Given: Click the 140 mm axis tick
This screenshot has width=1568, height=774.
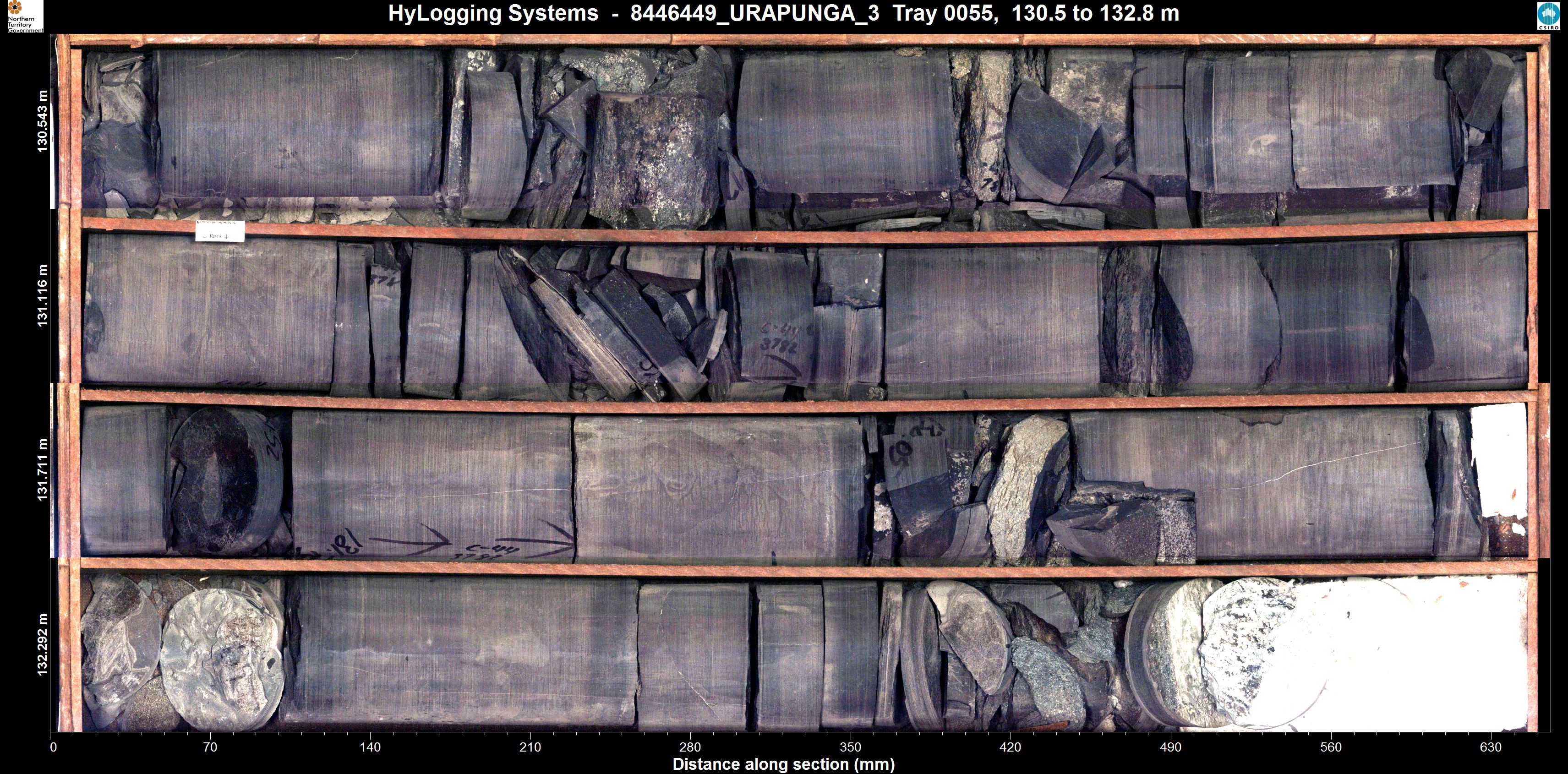Looking at the screenshot, I should coord(370,747).
